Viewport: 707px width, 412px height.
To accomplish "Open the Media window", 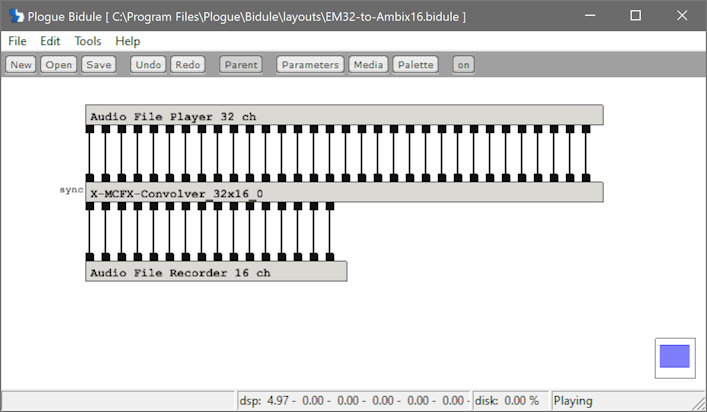I will [x=368, y=64].
